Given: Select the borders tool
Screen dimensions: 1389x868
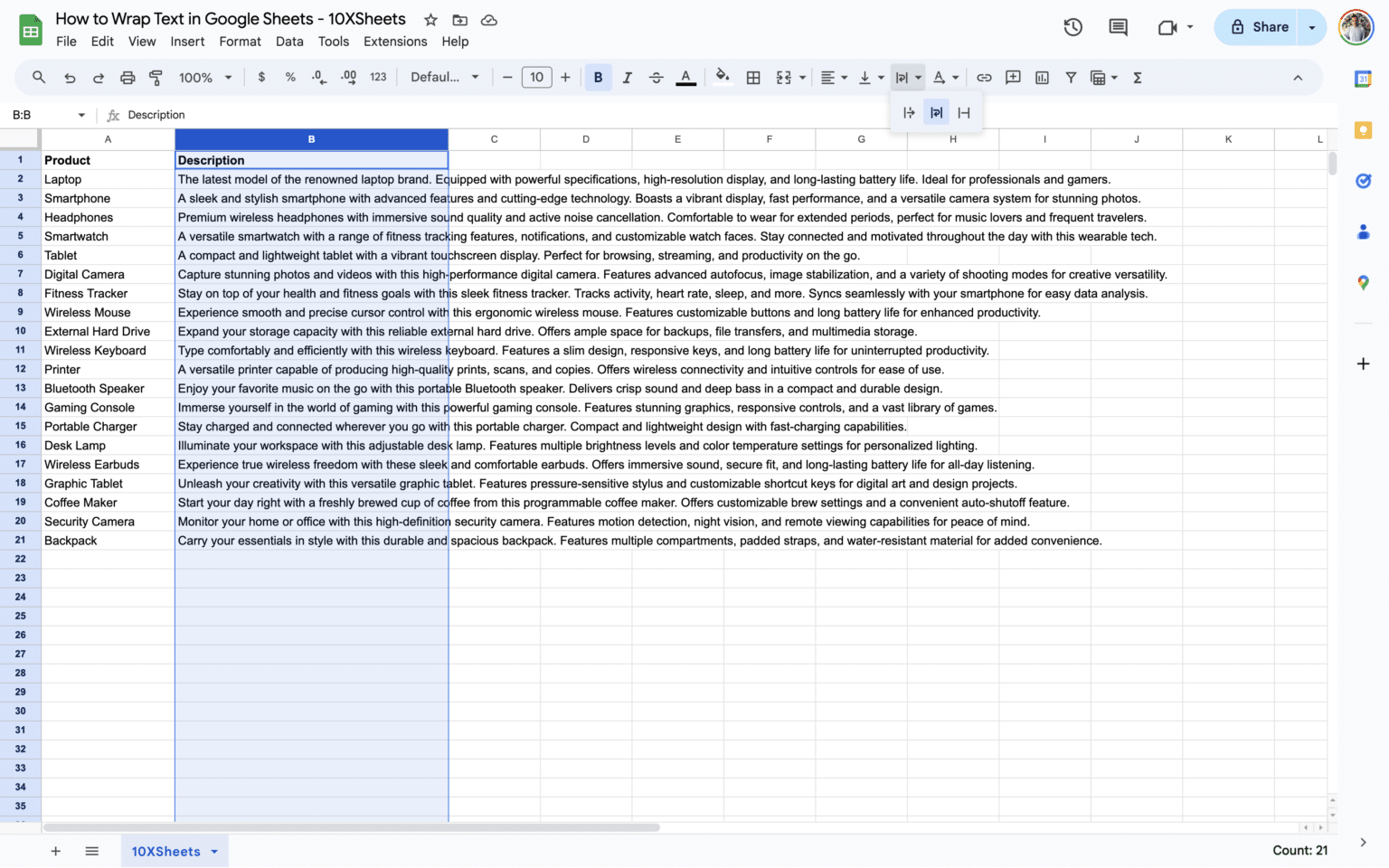Looking at the screenshot, I should (x=753, y=77).
